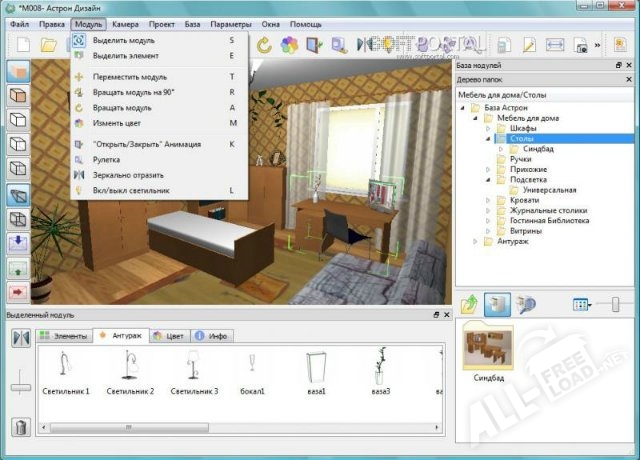Screen dimensions: 640x460
Task: Expand the Шкафы folder in tree
Action: (x=488, y=129)
